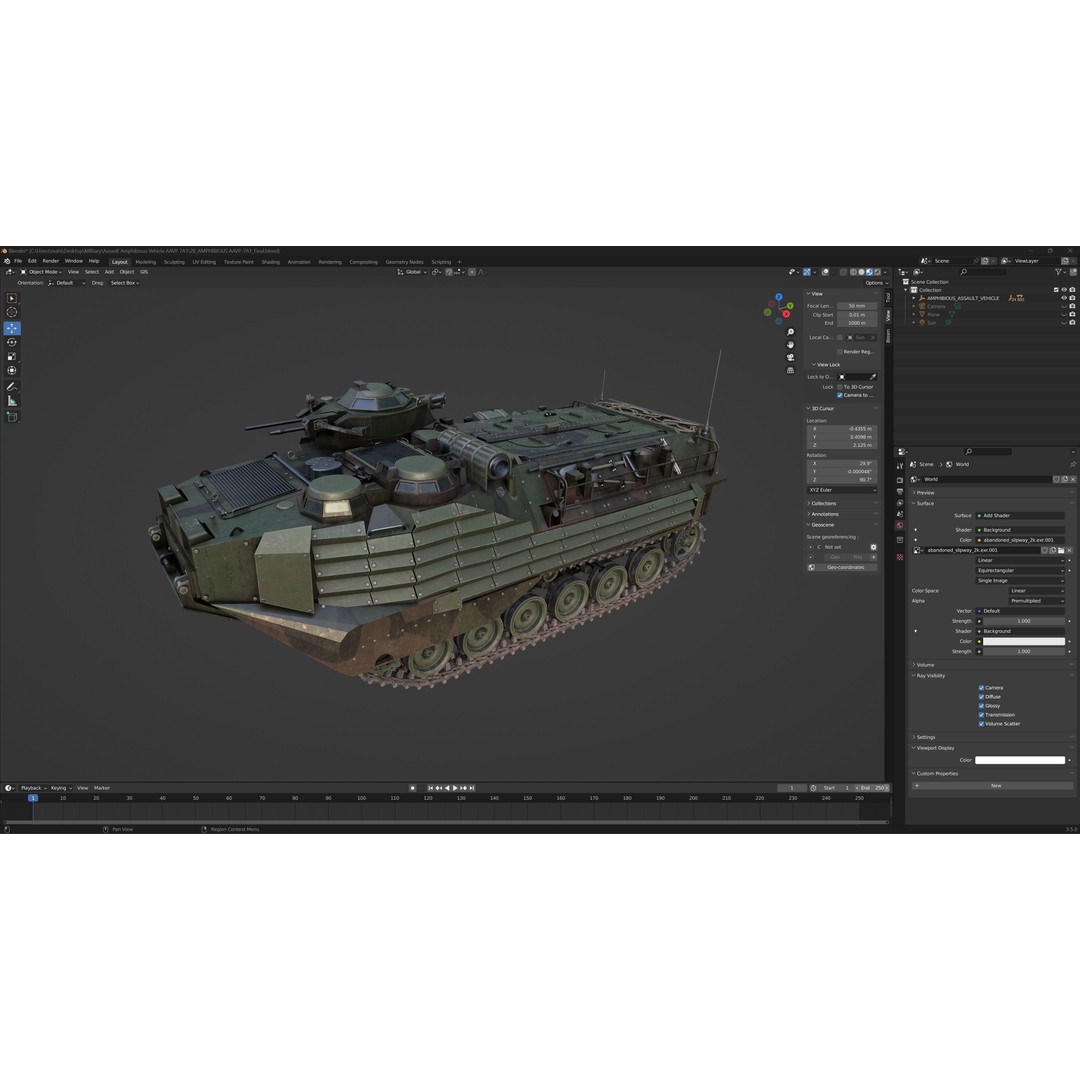The height and width of the screenshot is (1080, 1080).
Task: Enable Lock To 3D Cursor checkbox
Action: coord(840,387)
